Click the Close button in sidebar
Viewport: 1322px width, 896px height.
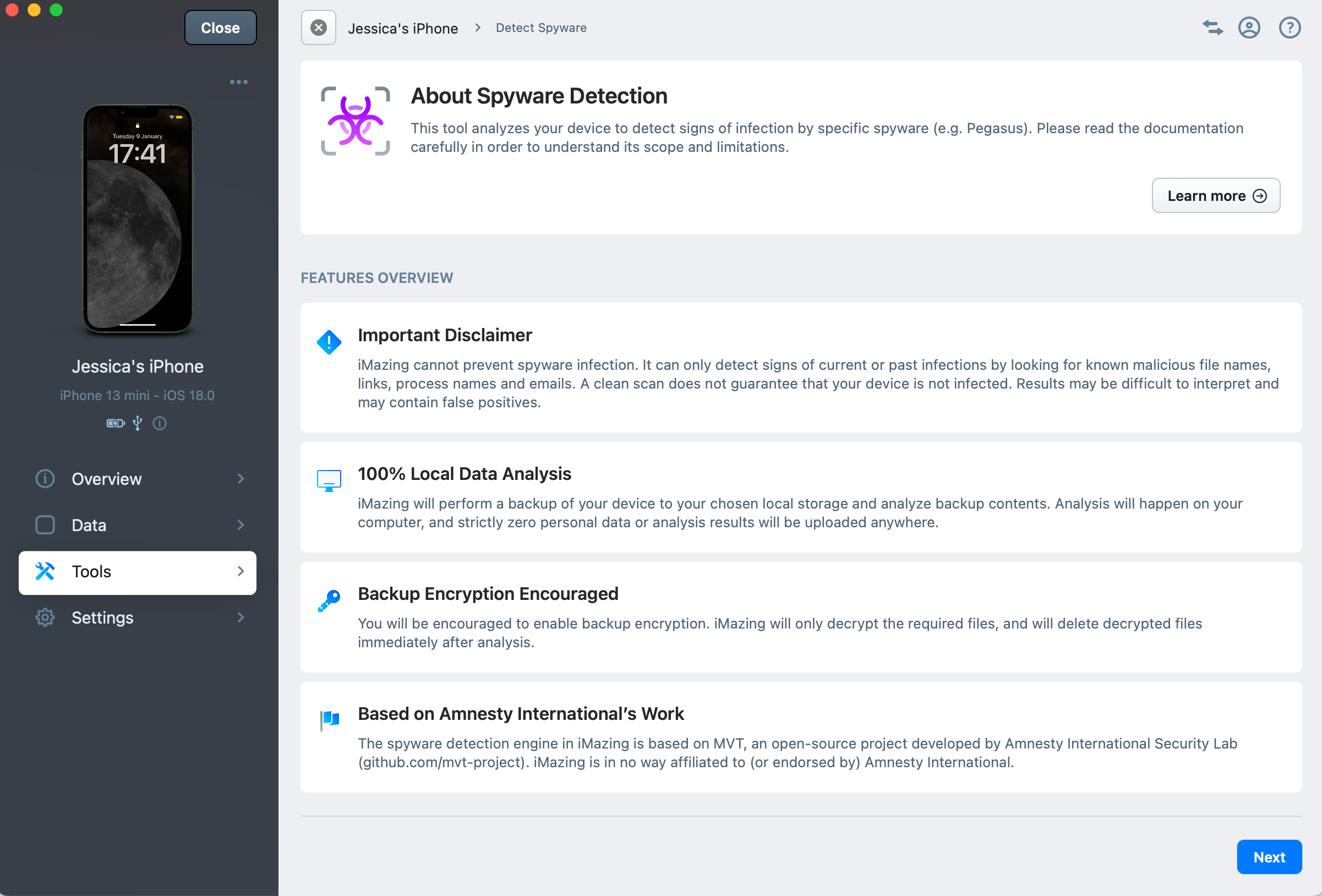[220, 28]
